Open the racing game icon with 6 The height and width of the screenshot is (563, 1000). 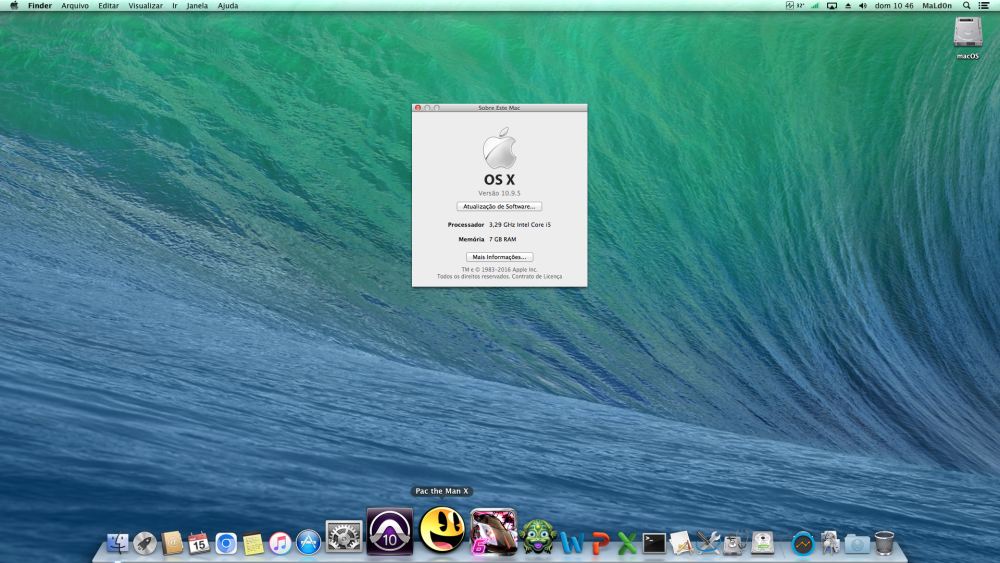(493, 532)
